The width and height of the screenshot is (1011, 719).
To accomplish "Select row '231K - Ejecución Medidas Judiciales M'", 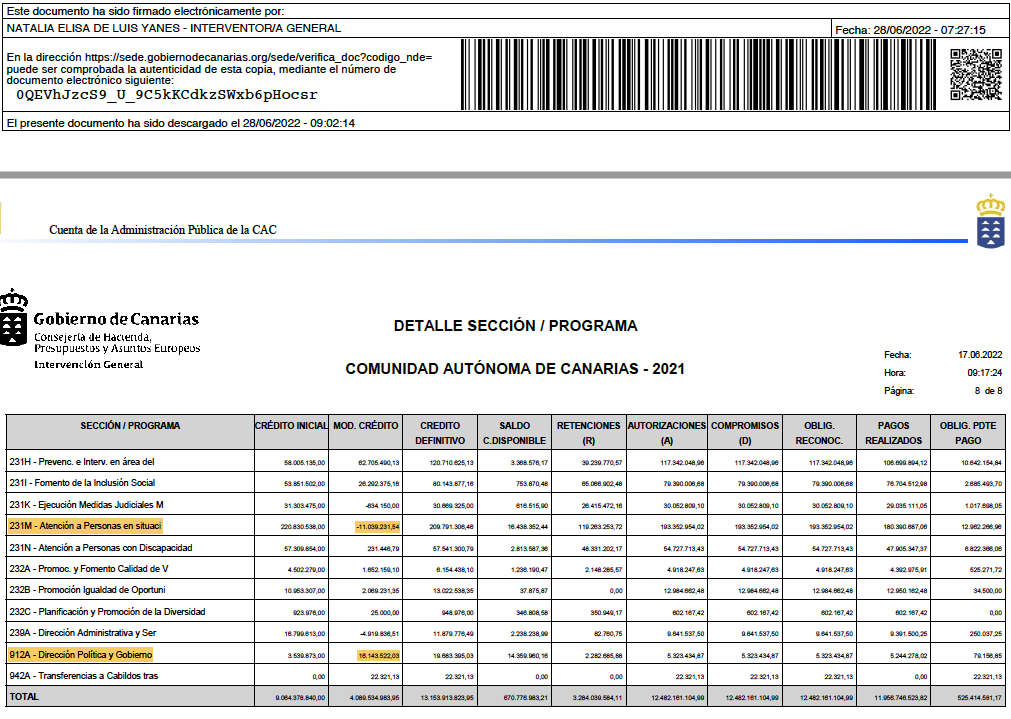I will pos(506,504).
